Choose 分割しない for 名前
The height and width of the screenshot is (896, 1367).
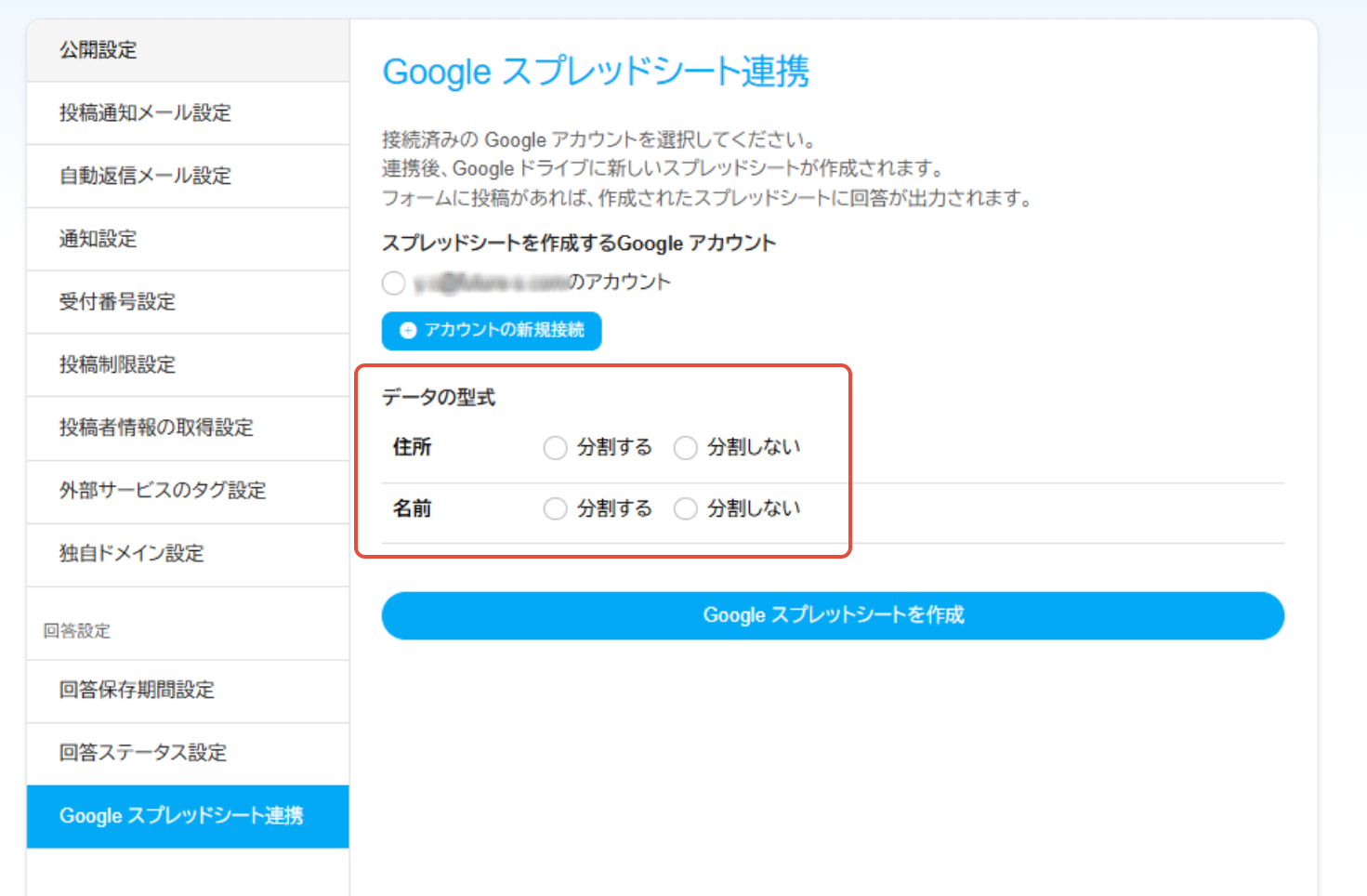[686, 509]
